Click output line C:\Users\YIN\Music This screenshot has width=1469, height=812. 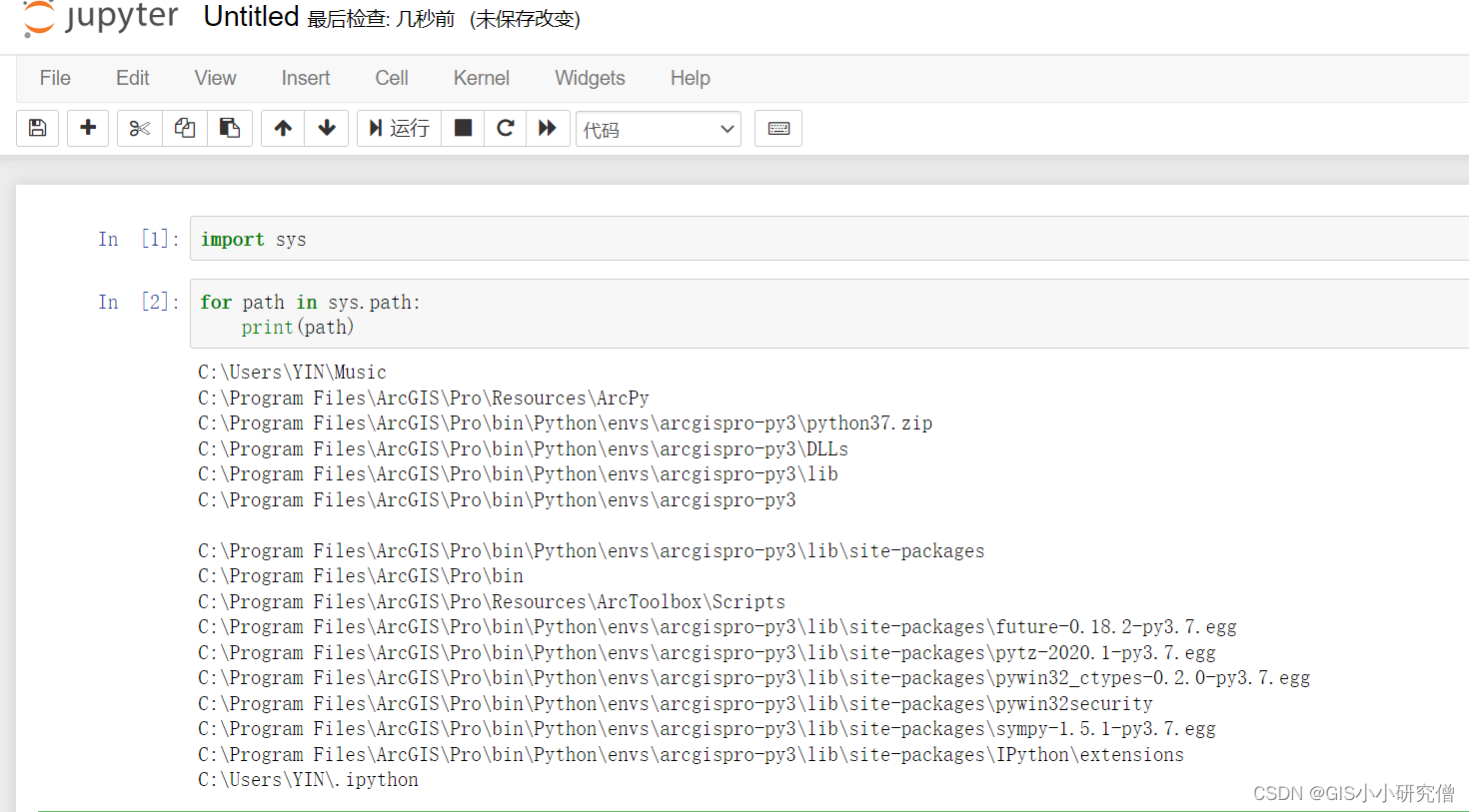(x=292, y=373)
